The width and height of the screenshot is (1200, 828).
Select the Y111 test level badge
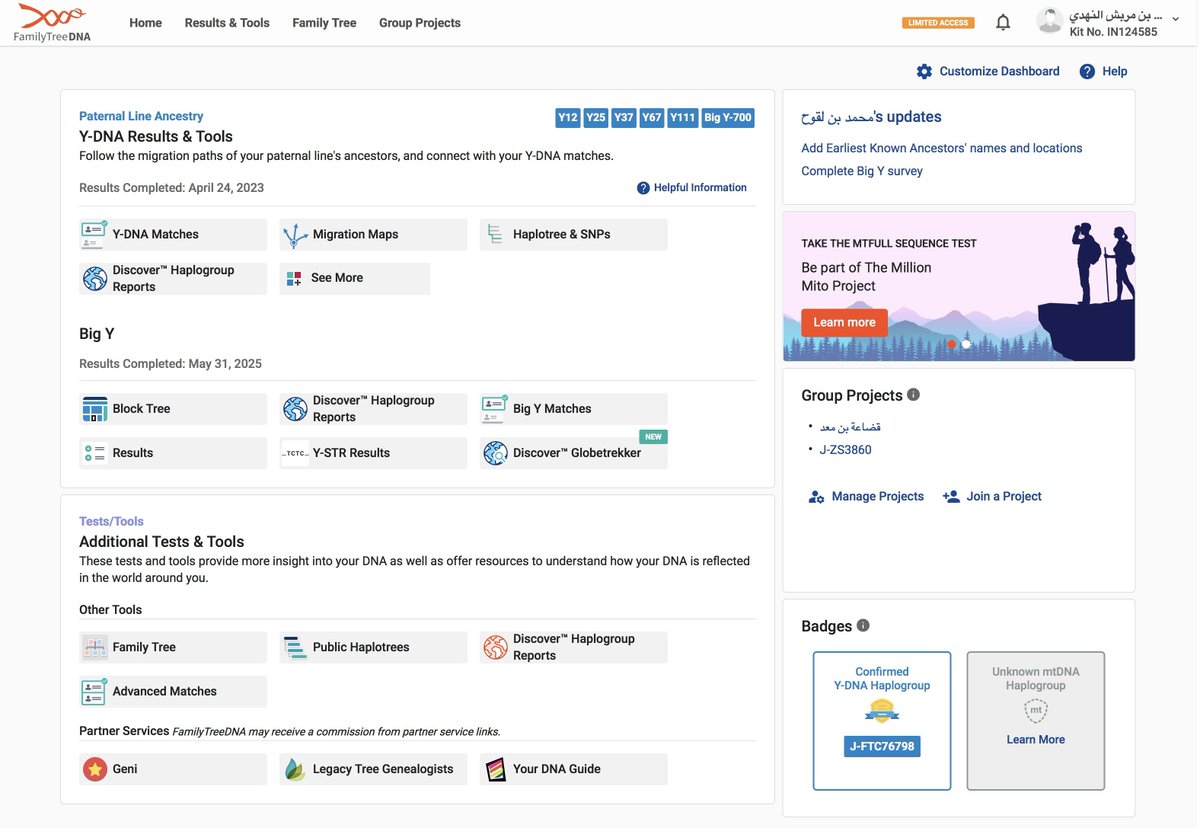pos(683,118)
